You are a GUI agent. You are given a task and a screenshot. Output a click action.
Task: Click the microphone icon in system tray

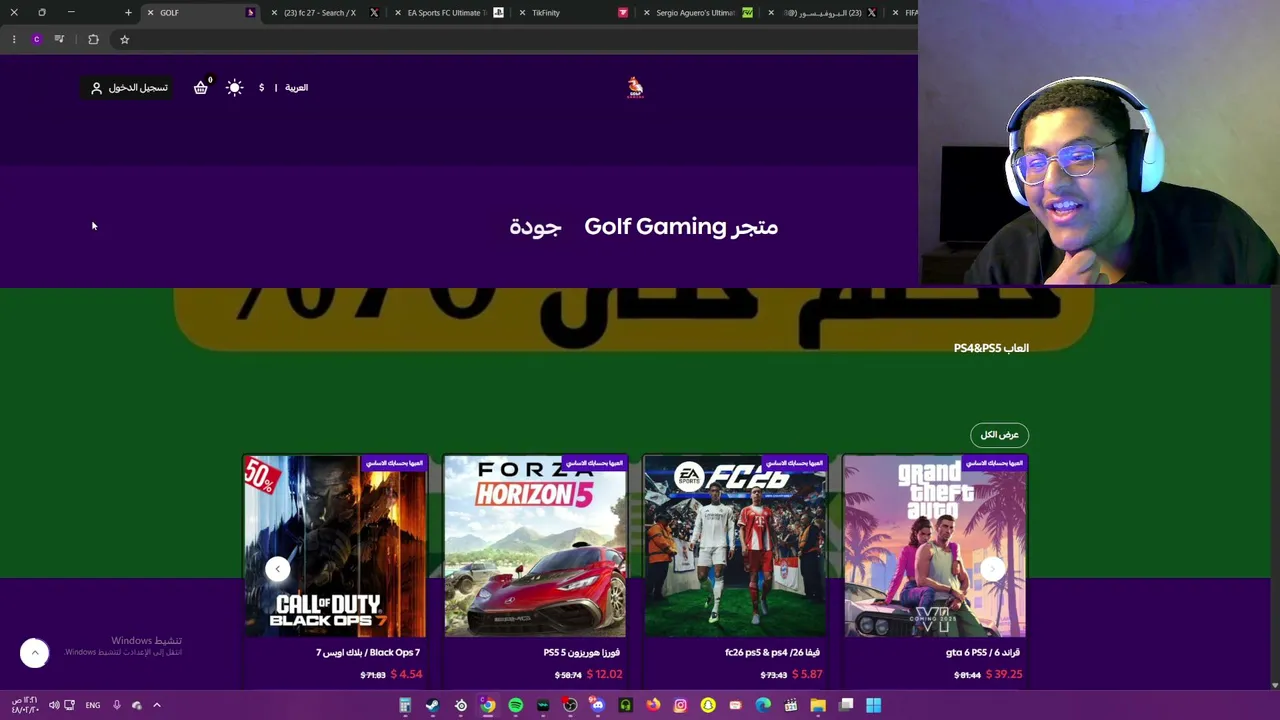[x=116, y=705]
